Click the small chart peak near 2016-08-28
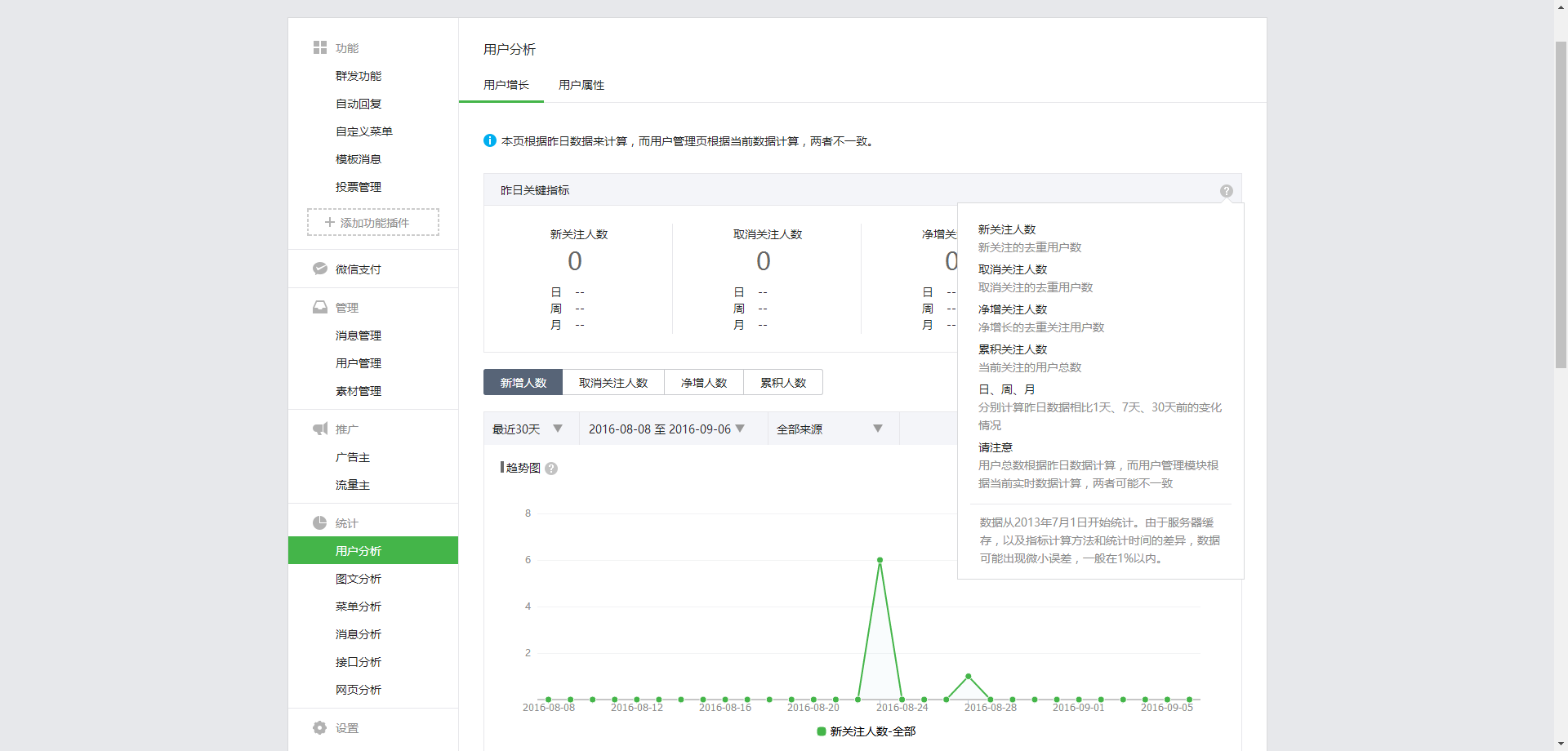1568x751 pixels. tap(968, 676)
